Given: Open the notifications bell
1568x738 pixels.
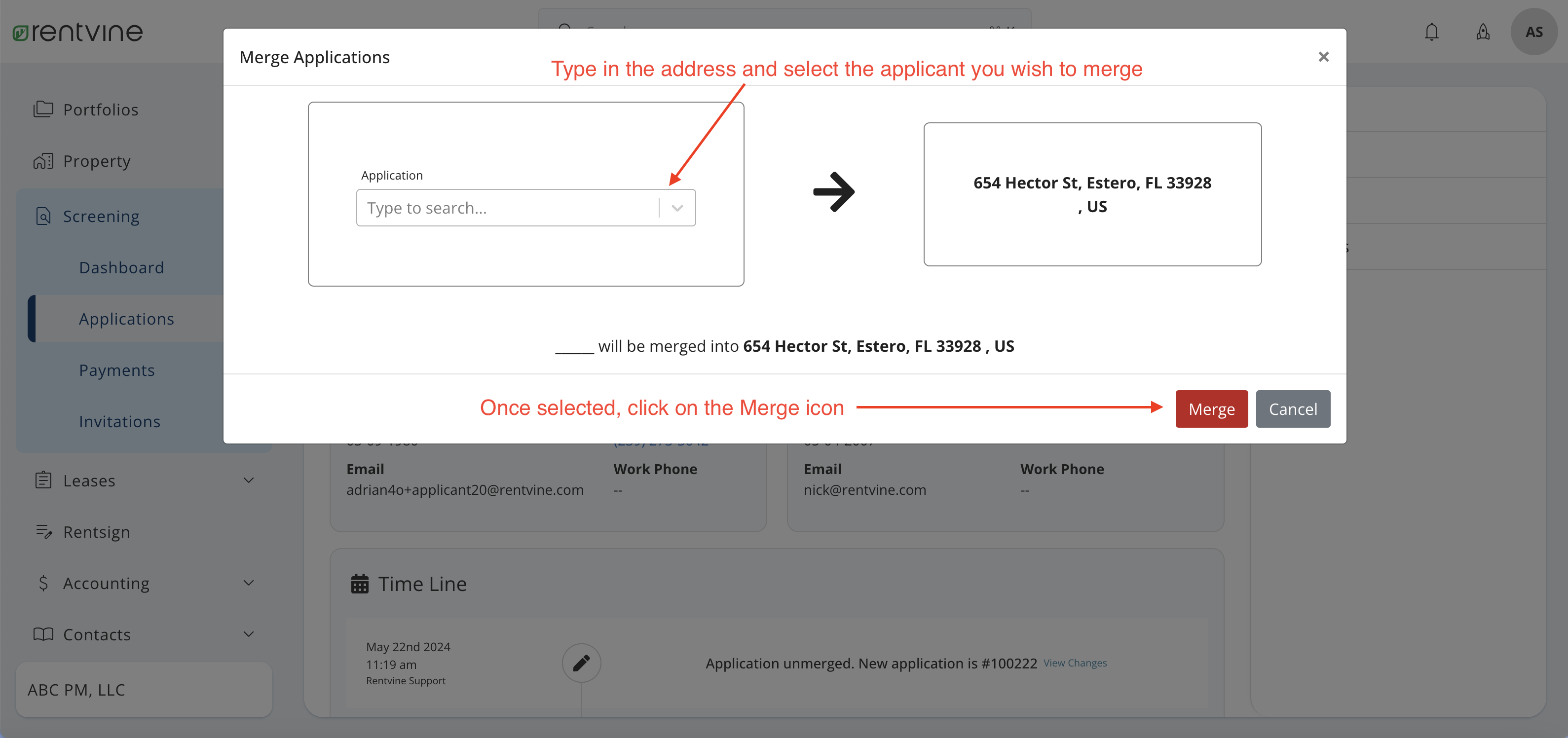Looking at the screenshot, I should [1432, 32].
